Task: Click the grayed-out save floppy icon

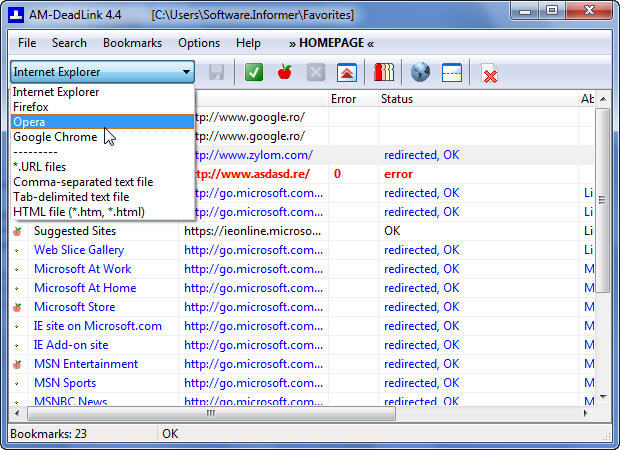Action: click(216, 73)
